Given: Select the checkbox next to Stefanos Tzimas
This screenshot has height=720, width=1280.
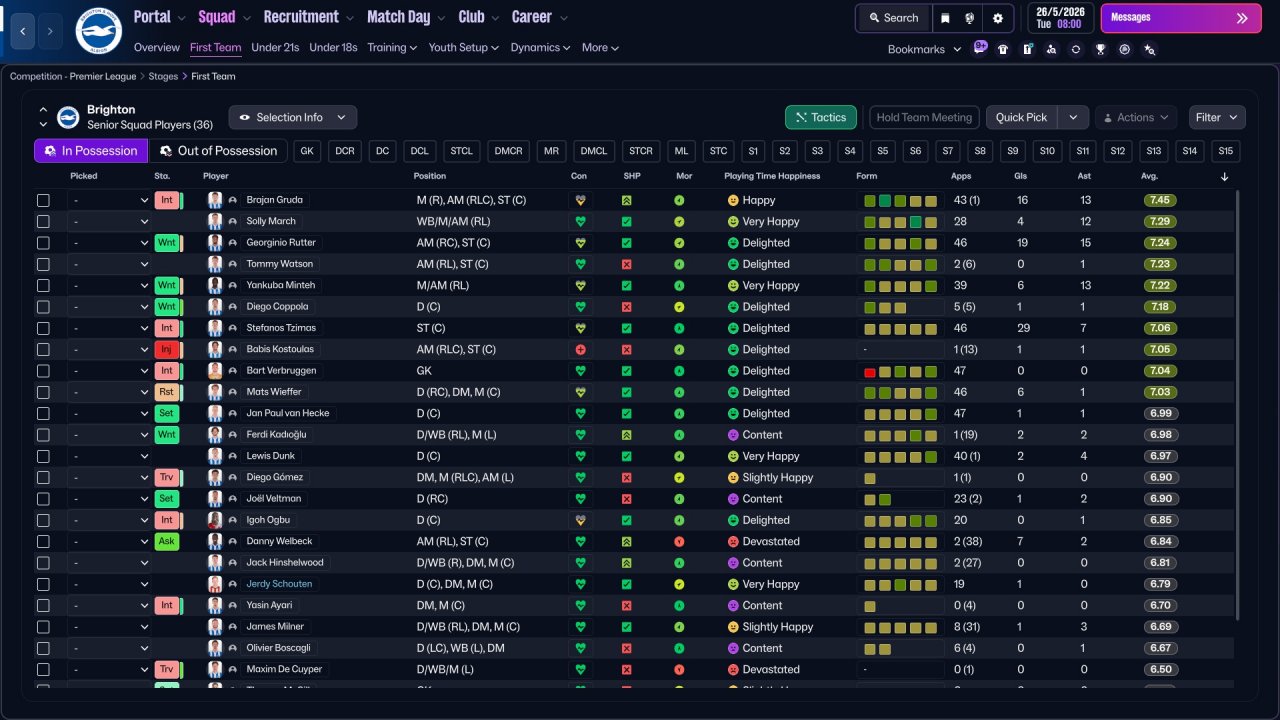Looking at the screenshot, I should coord(43,328).
